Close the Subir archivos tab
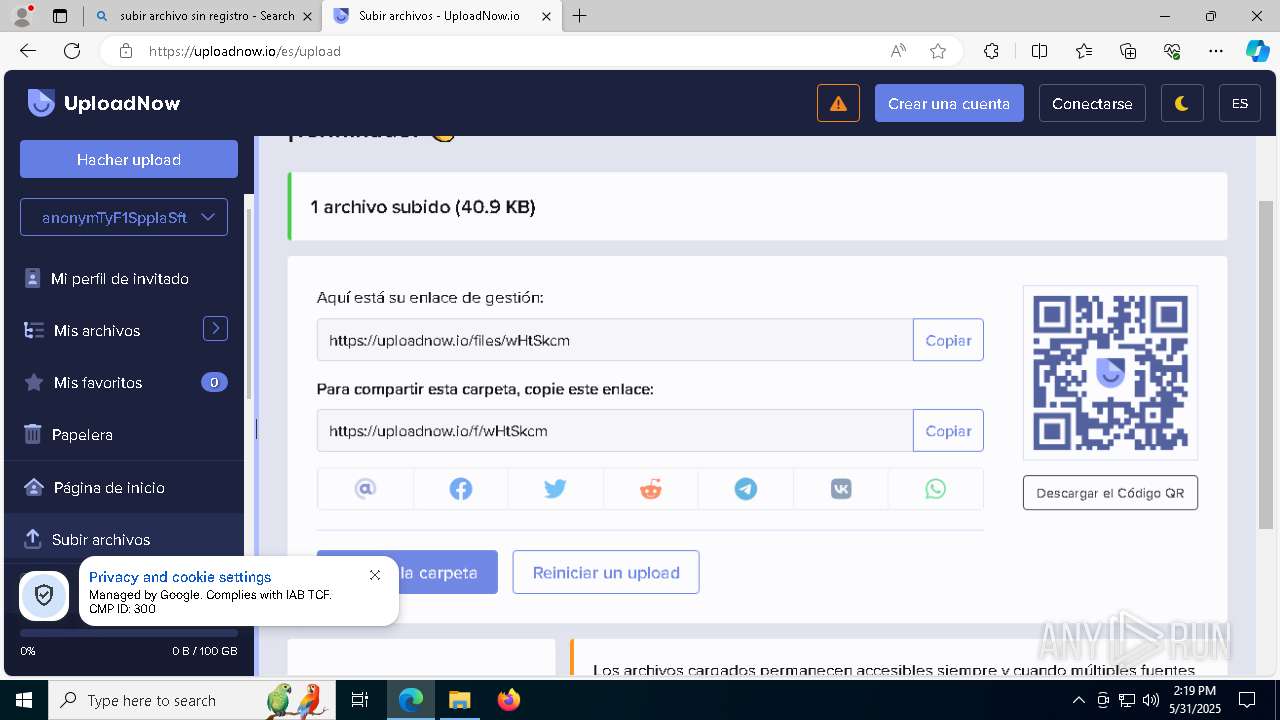 [546, 16]
